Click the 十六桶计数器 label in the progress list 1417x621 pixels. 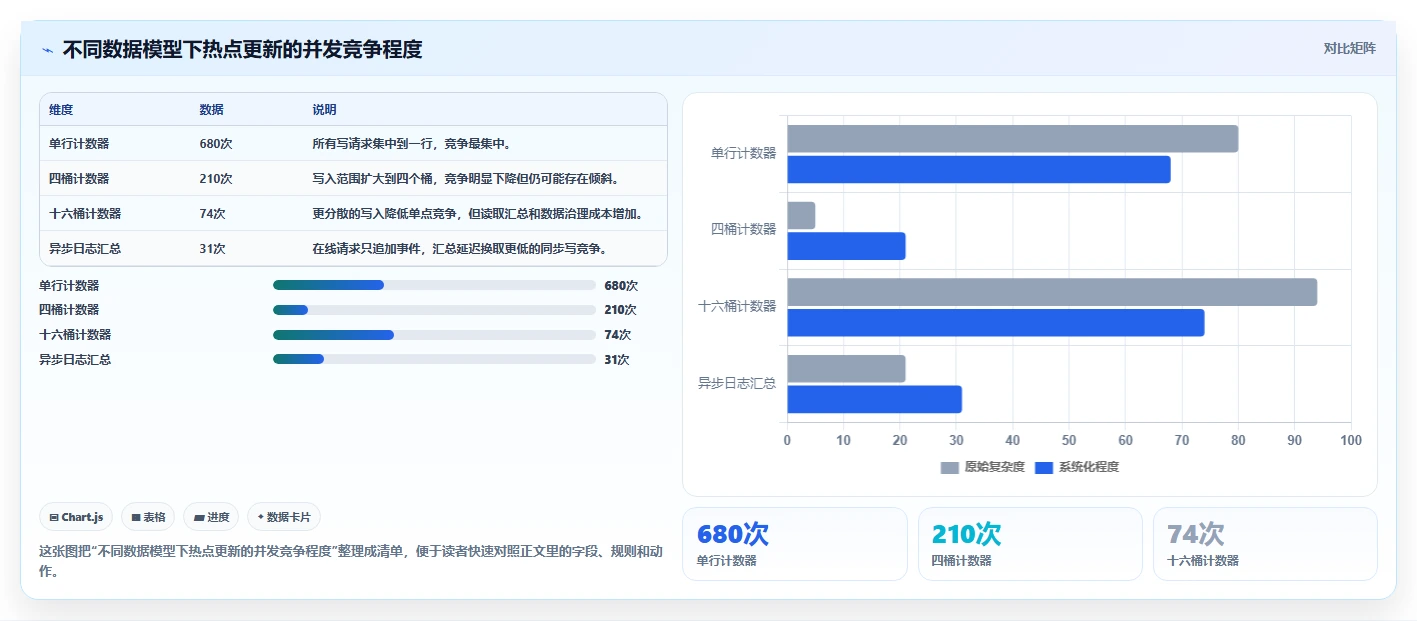coord(75,335)
